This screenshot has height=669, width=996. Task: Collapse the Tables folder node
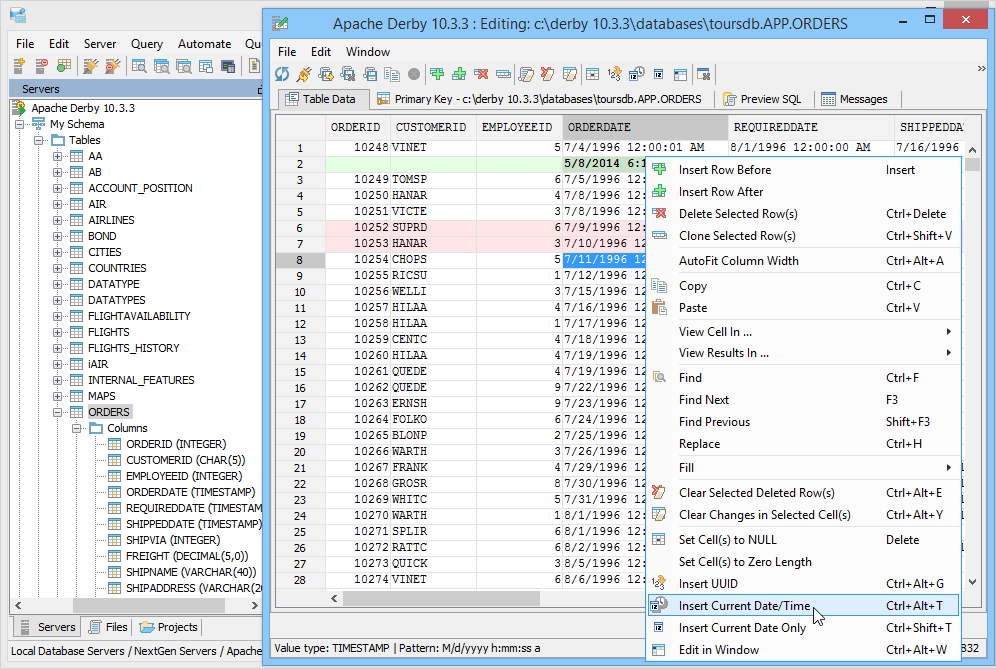[x=38, y=140]
